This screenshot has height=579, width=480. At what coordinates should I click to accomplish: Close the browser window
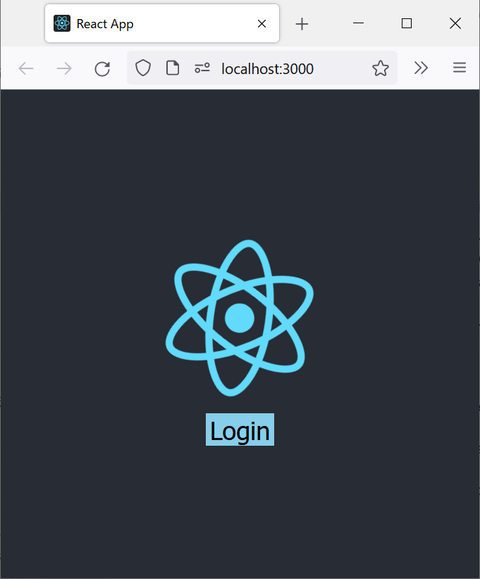(x=455, y=23)
